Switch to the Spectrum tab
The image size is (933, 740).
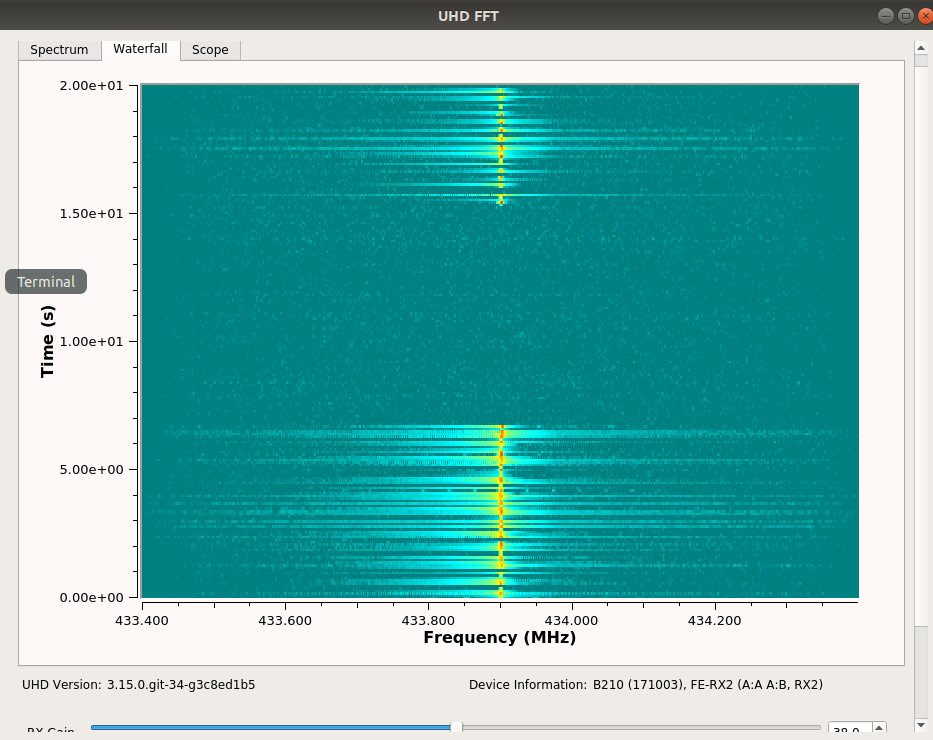point(59,50)
